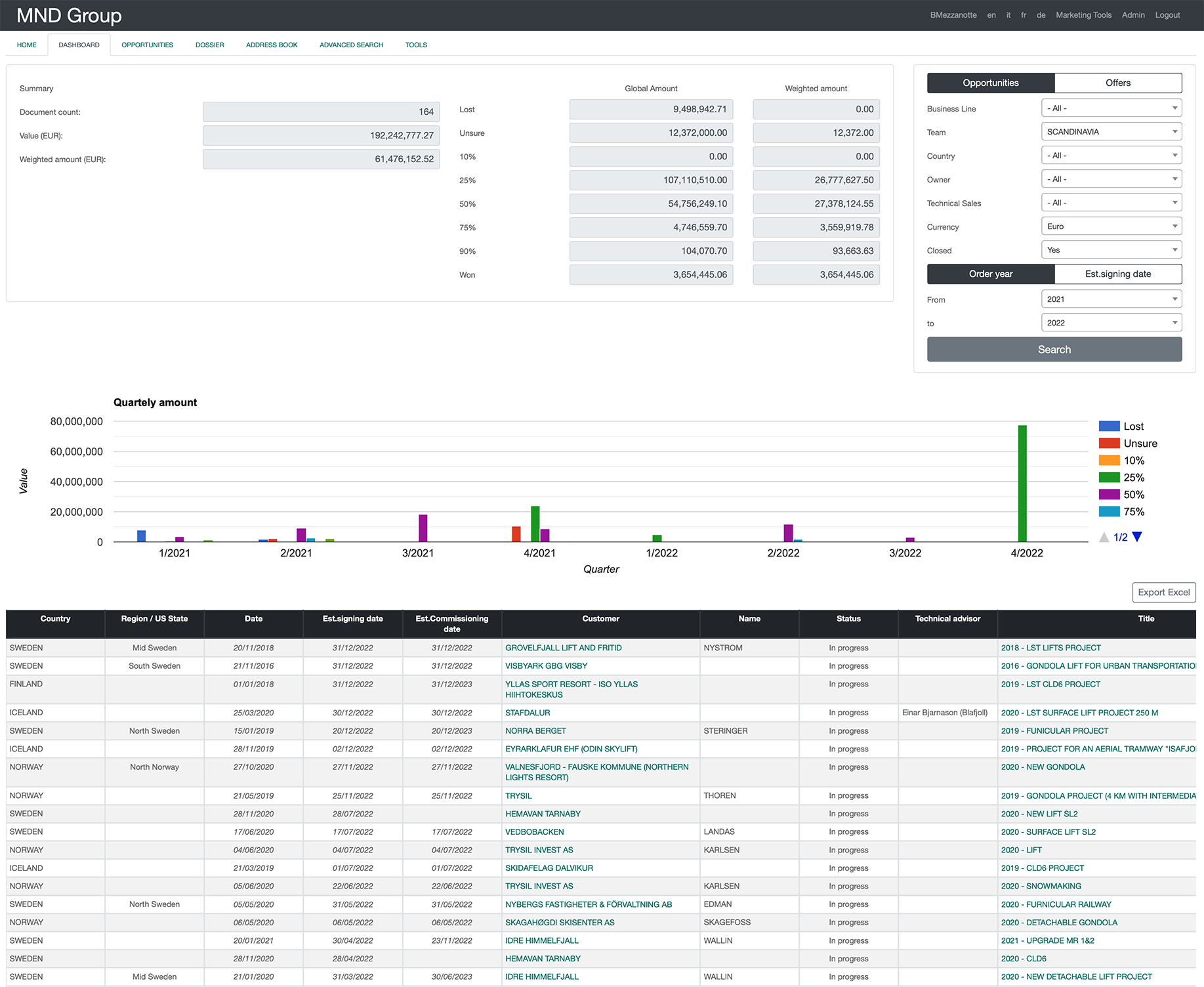Select Order year filter mode
This screenshot has width=1204, height=987.
pos(991,274)
